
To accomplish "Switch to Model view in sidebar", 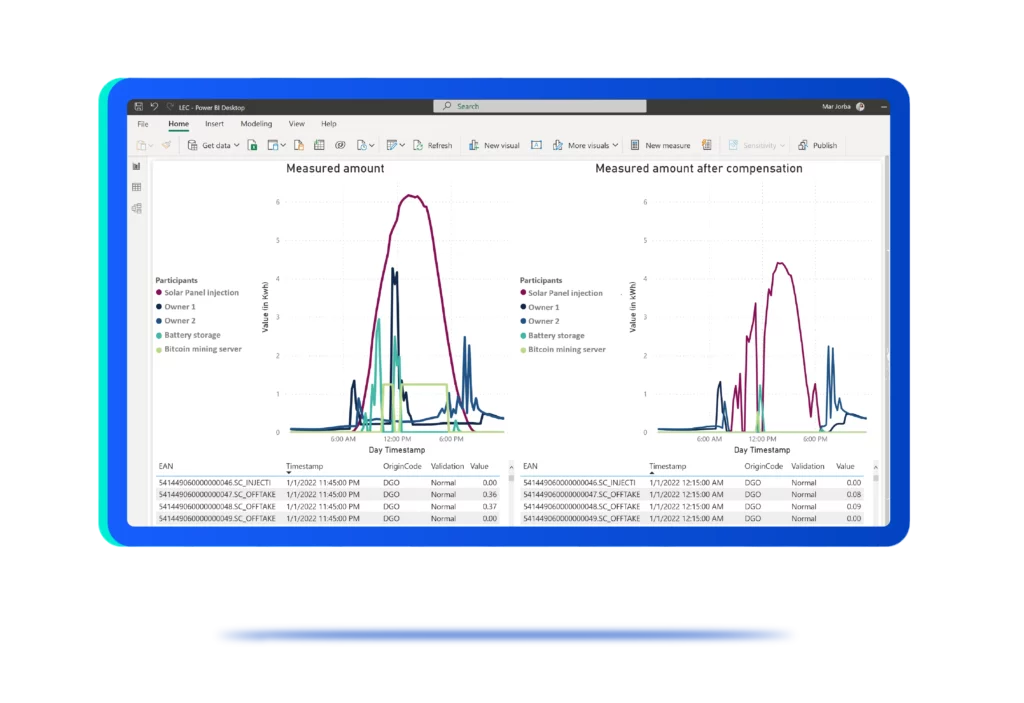I will click(x=136, y=208).
